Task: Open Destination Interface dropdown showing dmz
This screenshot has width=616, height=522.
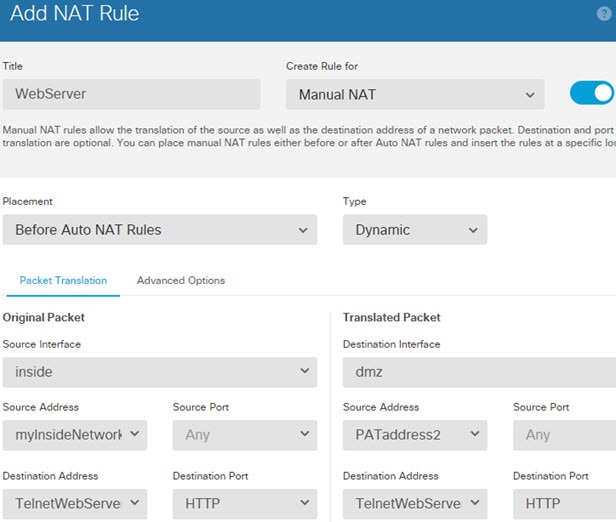Action: click(479, 372)
